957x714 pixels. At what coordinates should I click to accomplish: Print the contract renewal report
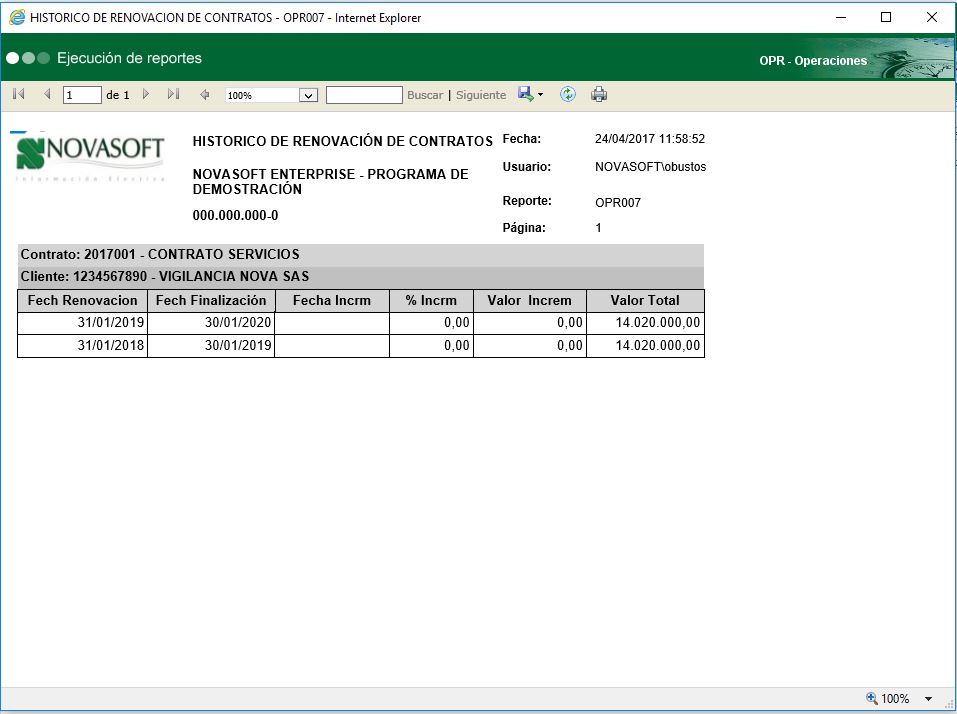[x=598, y=94]
